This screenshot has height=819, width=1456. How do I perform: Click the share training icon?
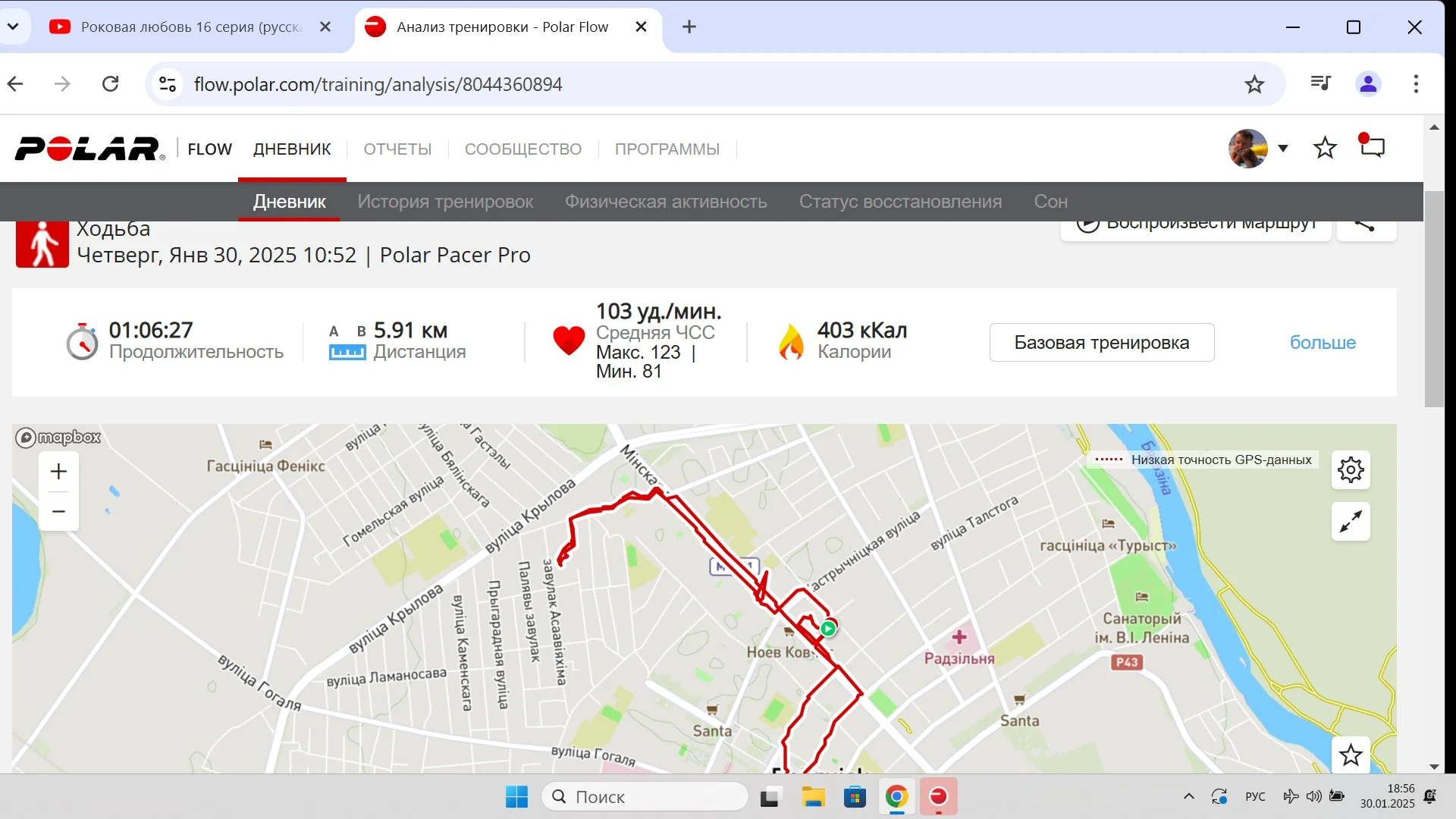[1366, 225]
